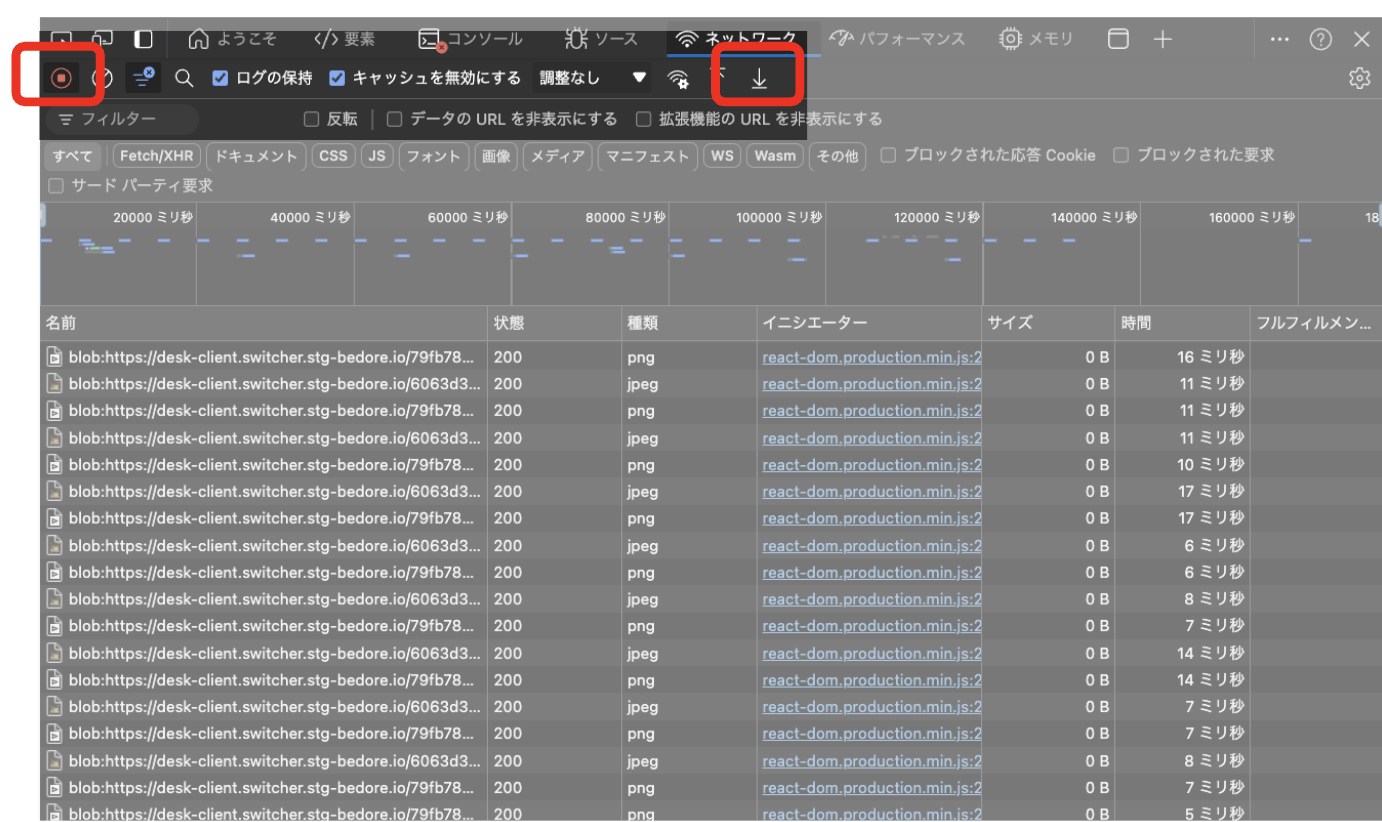Filter requests by WS
Screen dimensions: 1382x822
[x=721, y=156]
